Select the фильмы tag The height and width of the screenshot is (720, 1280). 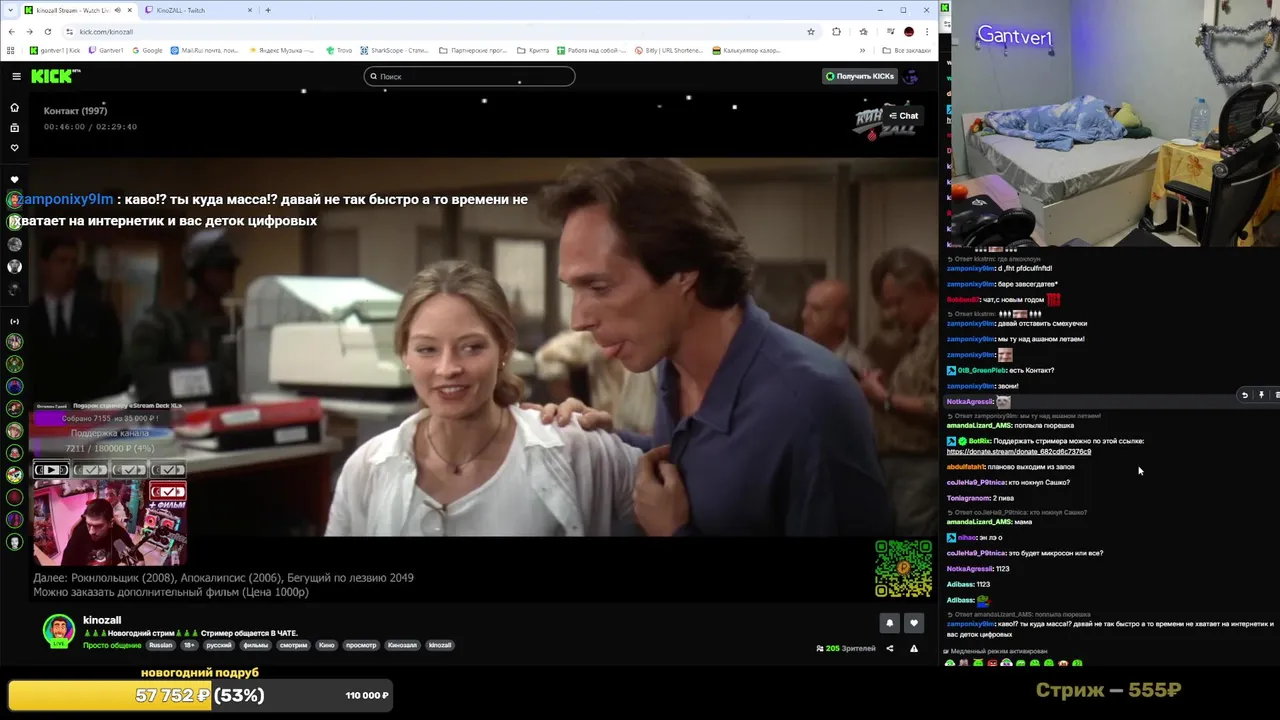[256, 645]
